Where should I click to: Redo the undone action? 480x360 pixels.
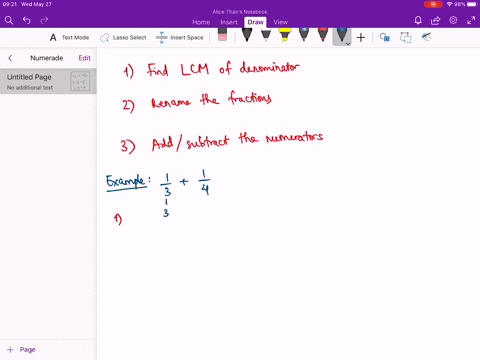coord(44,21)
